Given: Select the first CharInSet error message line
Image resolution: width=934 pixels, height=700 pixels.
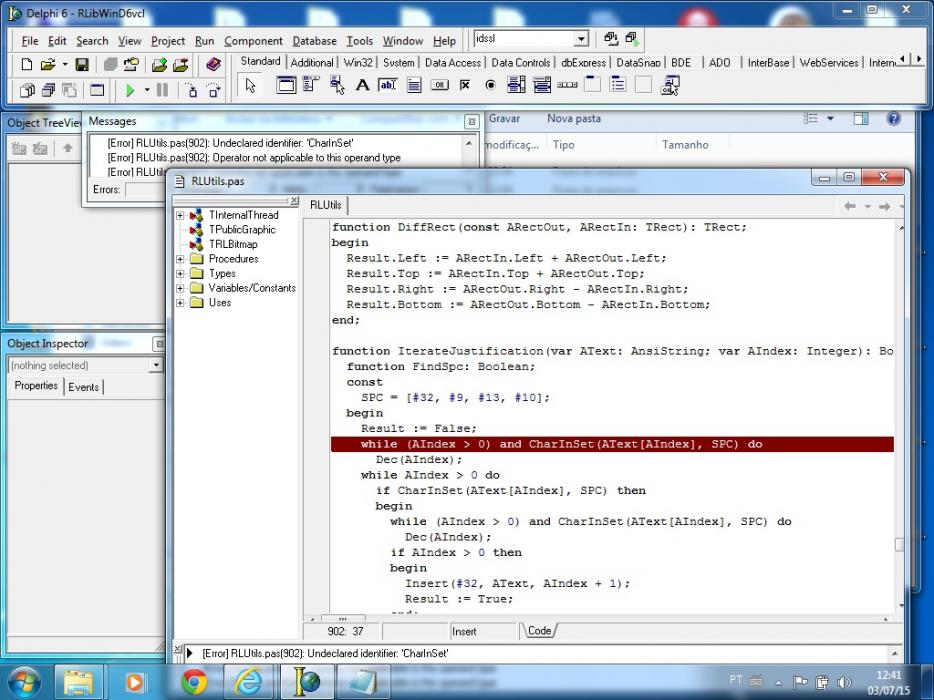Looking at the screenshot, I should (231, 143).
